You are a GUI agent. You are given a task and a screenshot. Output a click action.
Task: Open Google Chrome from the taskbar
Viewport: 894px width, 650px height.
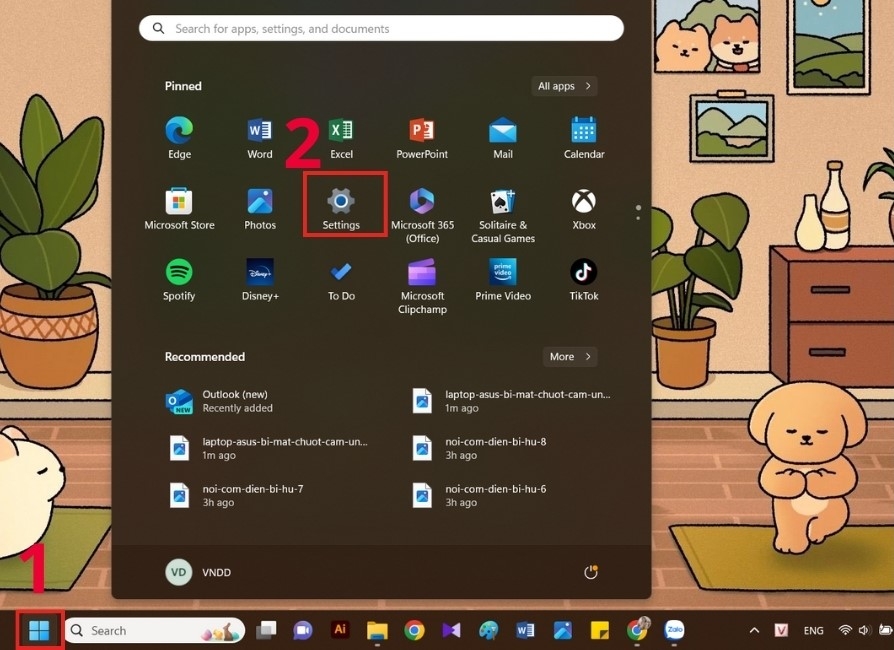pos(415,630)
